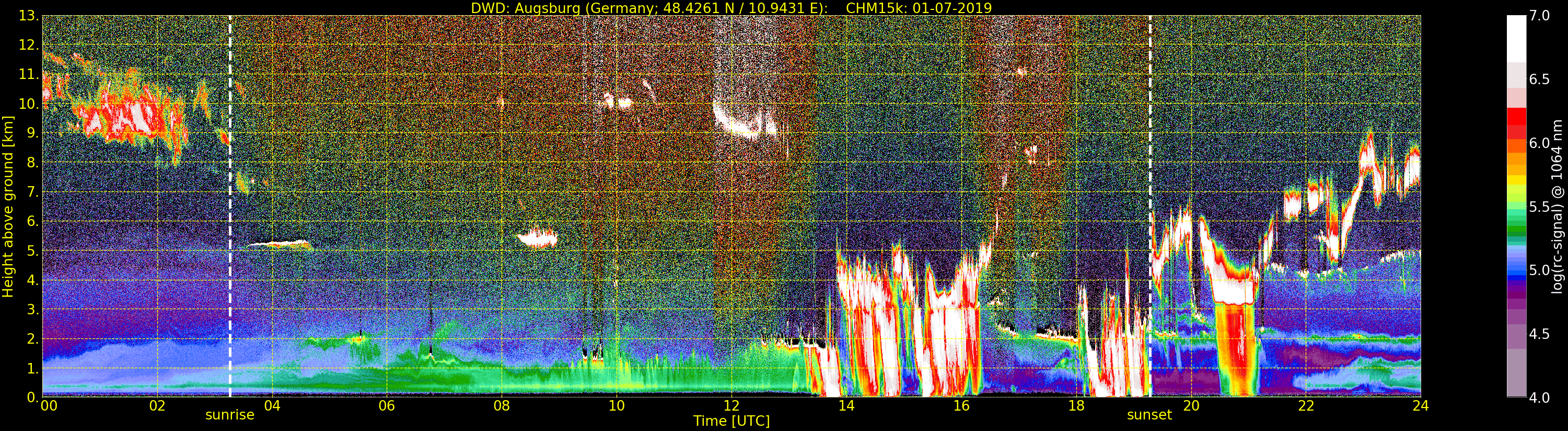Image resolution: width=1568 pixels, height=431 pixels.
Task: Click the x-axis tick label '12'
Action: (x=731, y=405)
